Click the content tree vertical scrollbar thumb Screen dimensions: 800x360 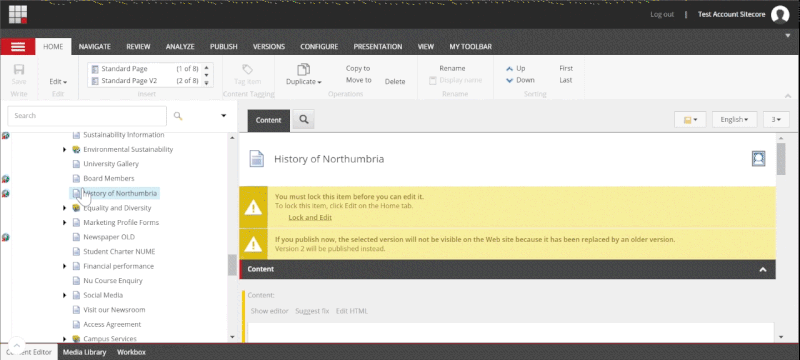[232, 265]
